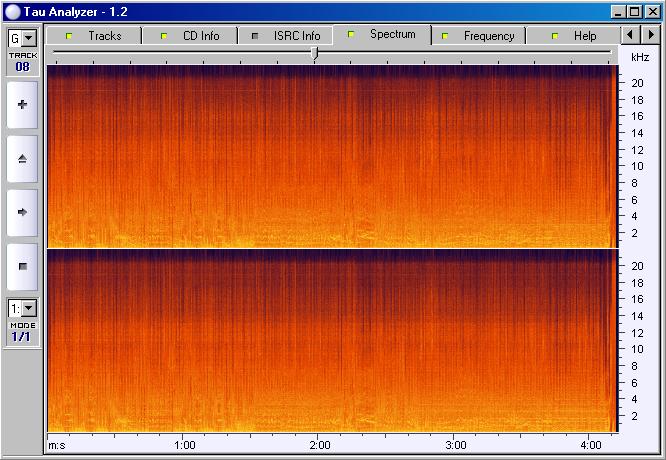Click the lower channel spectrogram
The width and height of the screenshot is (666, 460).
point(330,340)
